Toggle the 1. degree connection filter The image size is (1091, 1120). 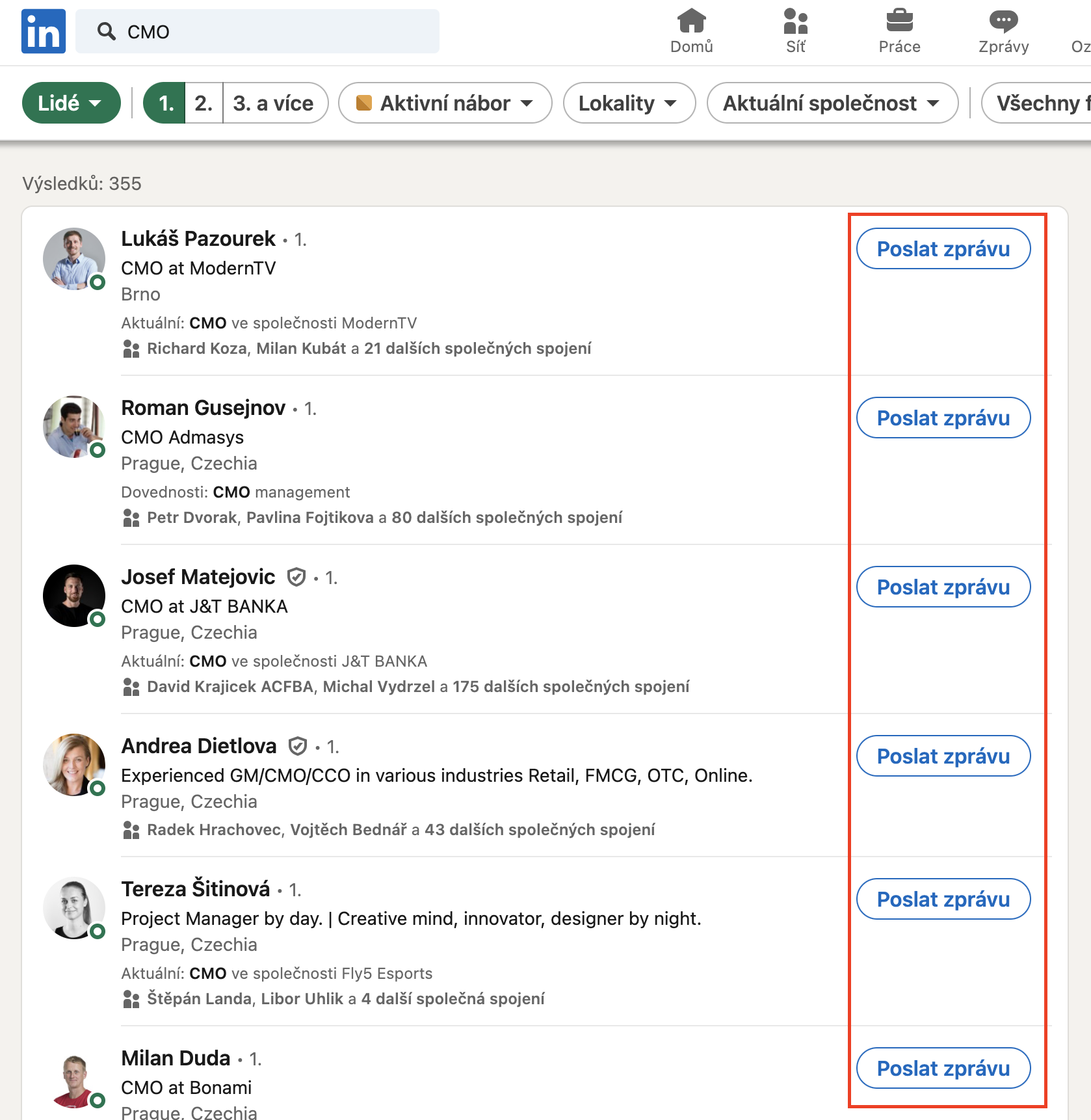pos(164,103)
